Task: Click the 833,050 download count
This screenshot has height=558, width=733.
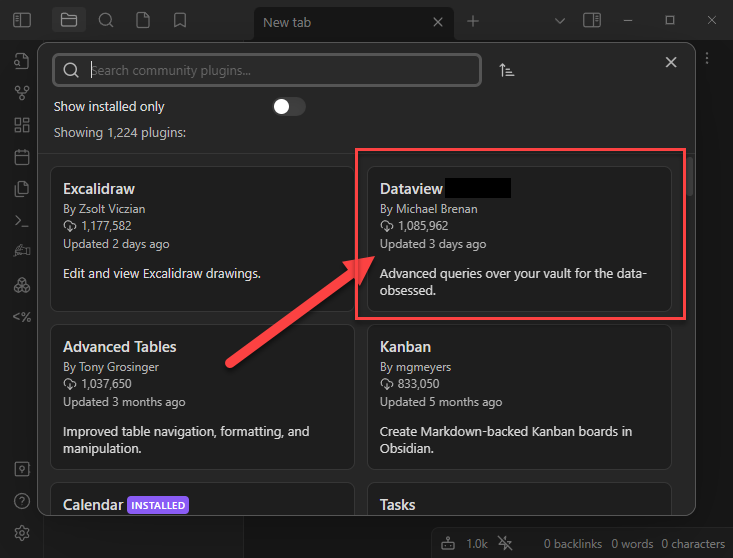Action: pos(418,384)
